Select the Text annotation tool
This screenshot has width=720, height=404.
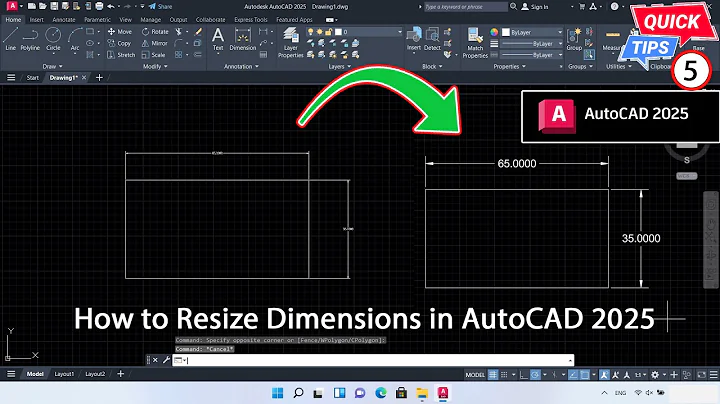tap(218, 39)
